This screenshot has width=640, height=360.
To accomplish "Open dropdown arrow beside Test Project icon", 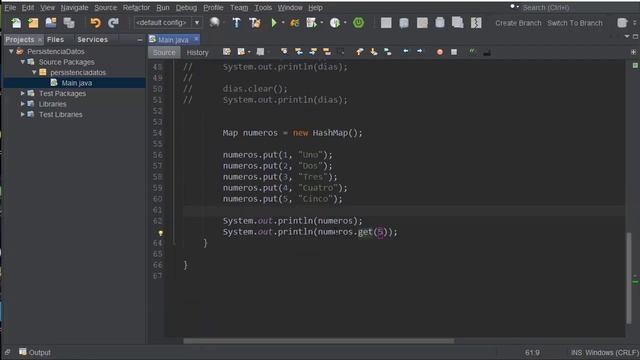I will [x=345, y=23].
